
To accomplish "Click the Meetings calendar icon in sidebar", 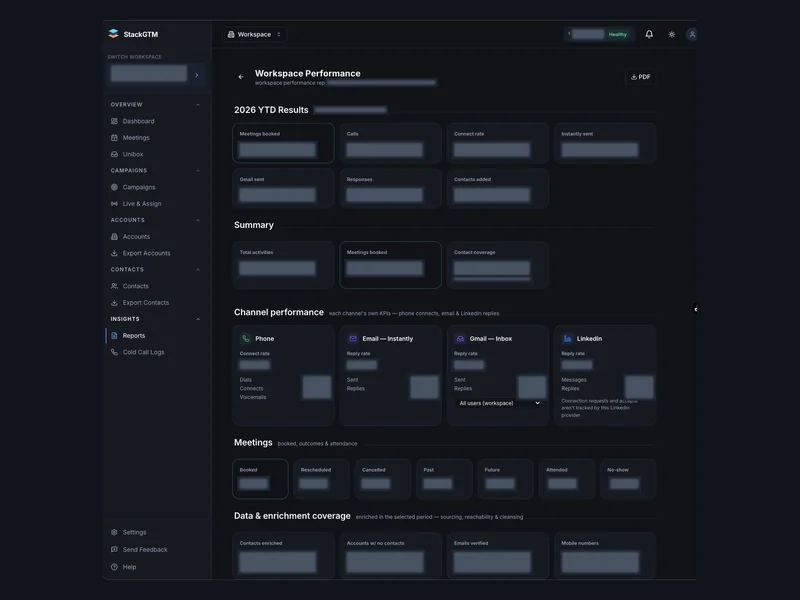I will (114, 137).
